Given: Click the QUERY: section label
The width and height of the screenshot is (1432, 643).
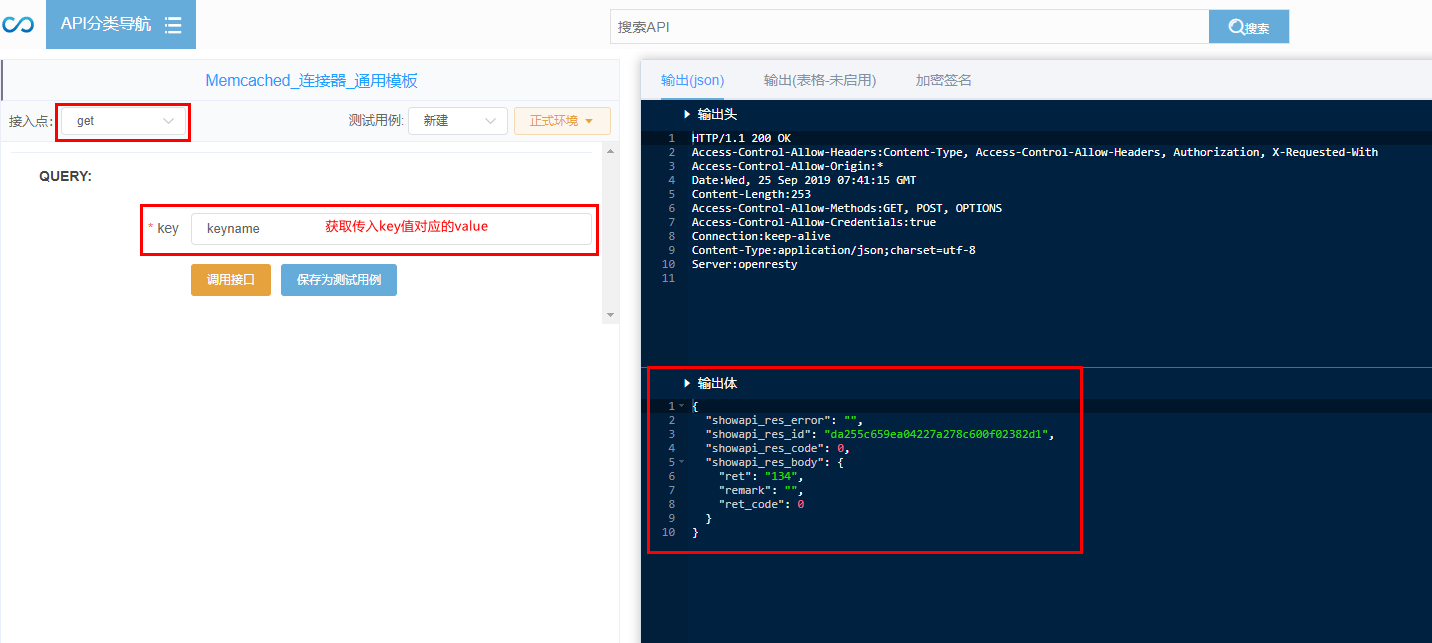Looking at the screenshot, I should pyautogui.click(x=66, y=176).
